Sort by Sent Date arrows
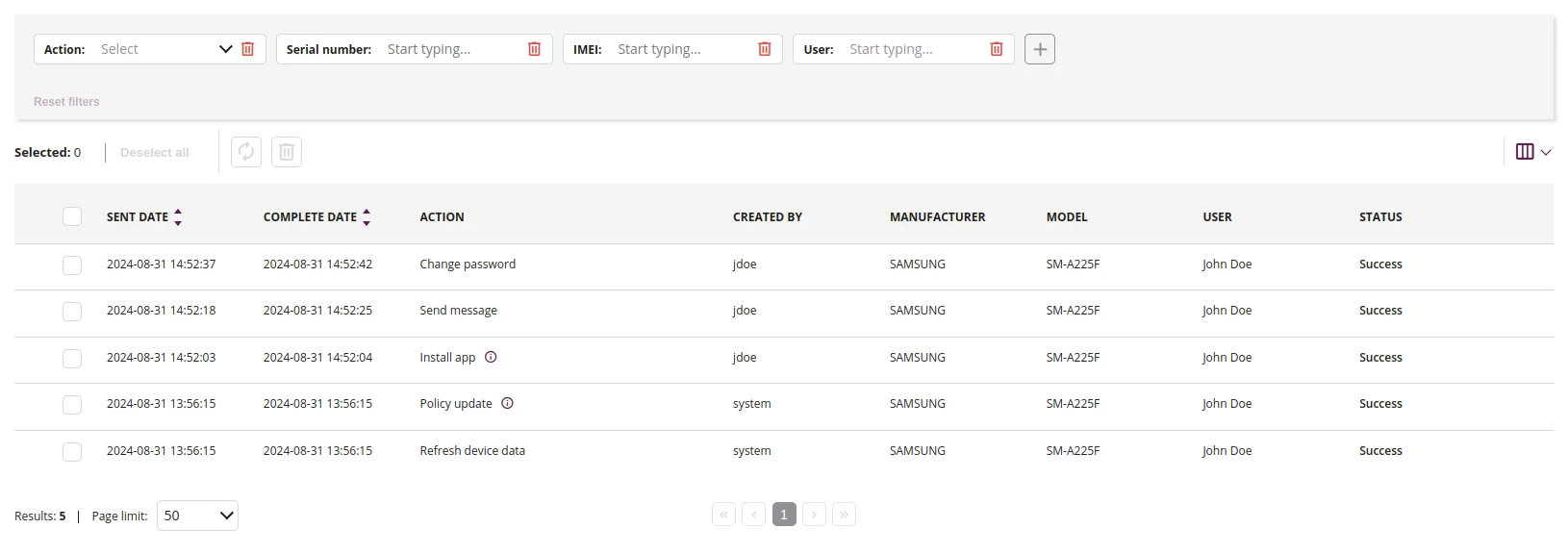 [178, 217]
